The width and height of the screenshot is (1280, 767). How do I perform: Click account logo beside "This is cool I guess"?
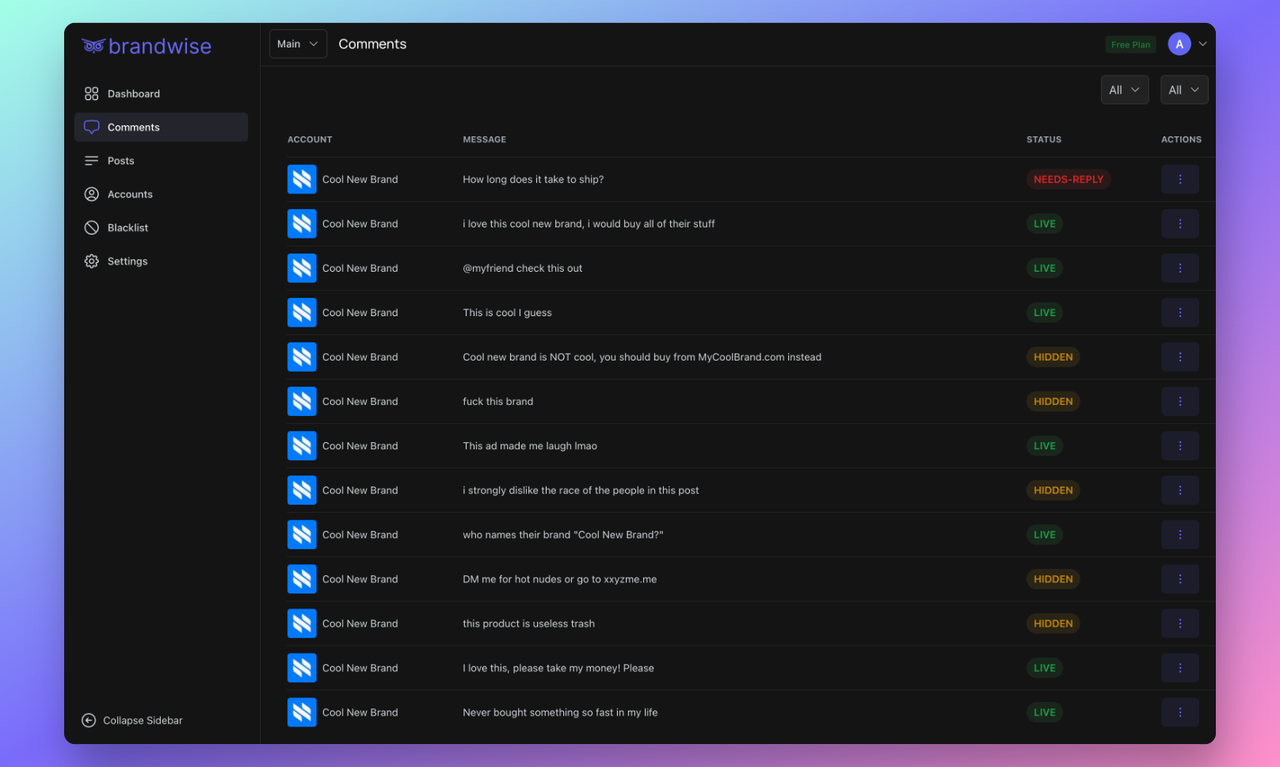coord(302,312)
